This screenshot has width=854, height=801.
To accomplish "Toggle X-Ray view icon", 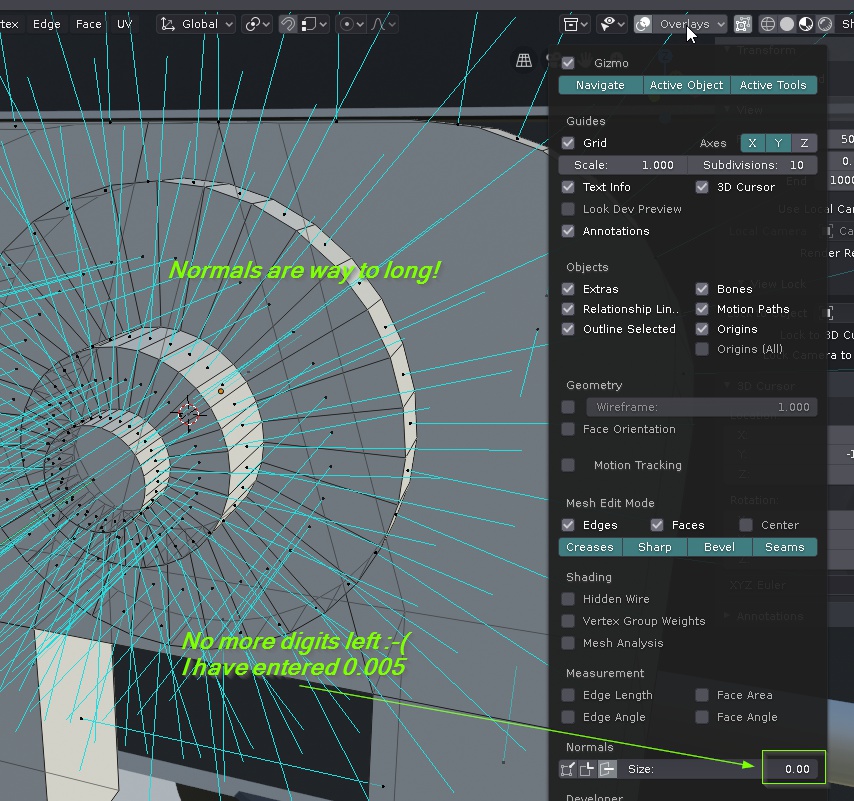I will point(743,24).
